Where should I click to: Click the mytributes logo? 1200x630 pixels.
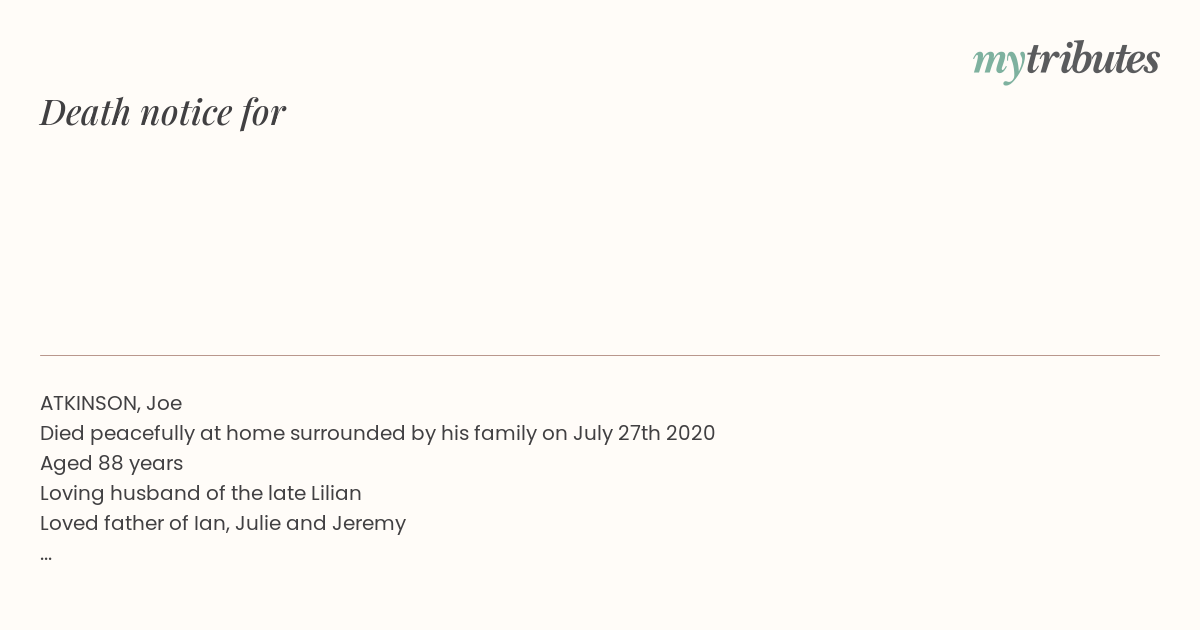coord(1066,61)
